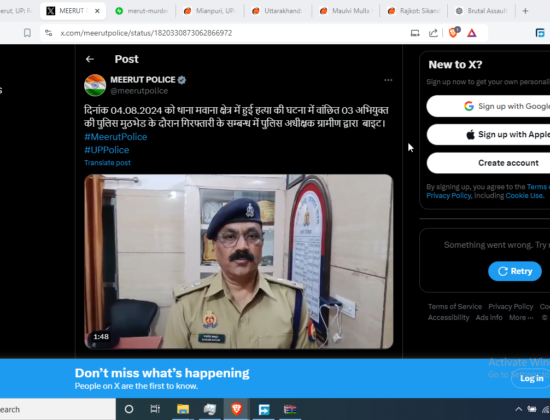
Task: Click Translate post link
Action: click(x=107, y=163)
